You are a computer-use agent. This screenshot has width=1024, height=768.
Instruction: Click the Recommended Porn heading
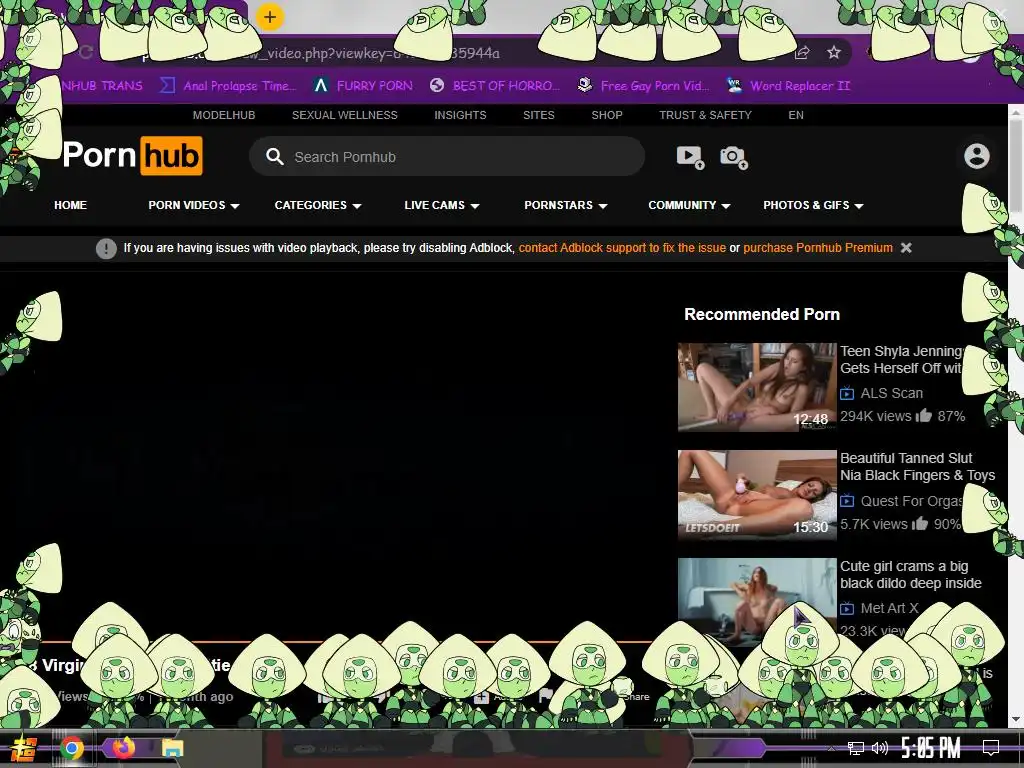pos(761,314)
